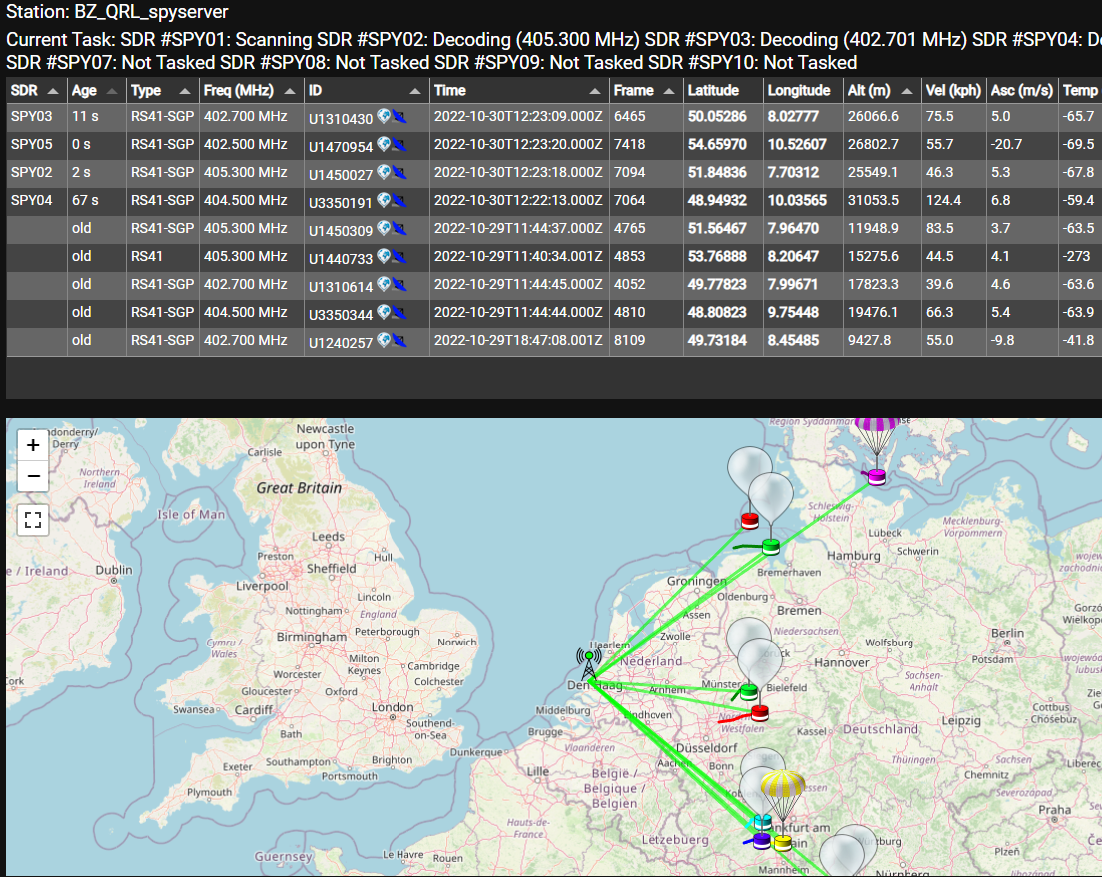Viewport: 1102px width, 877px height.
Task: Click the yellow parachute marker near Frankfurt
Action: pos(783,784)
